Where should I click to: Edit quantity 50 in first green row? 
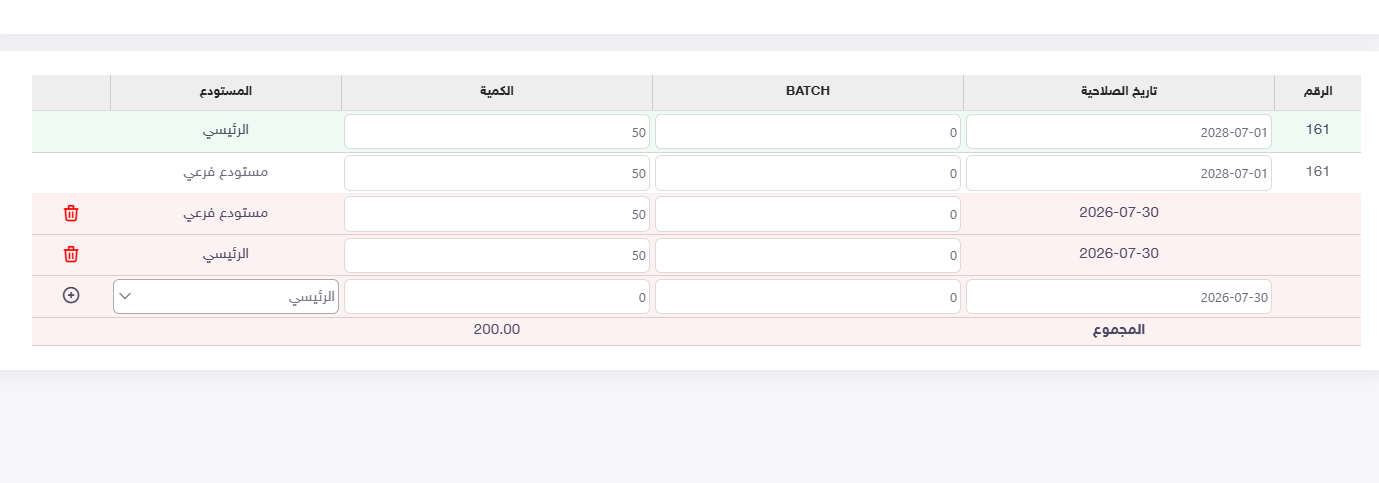tap(497, 132)
